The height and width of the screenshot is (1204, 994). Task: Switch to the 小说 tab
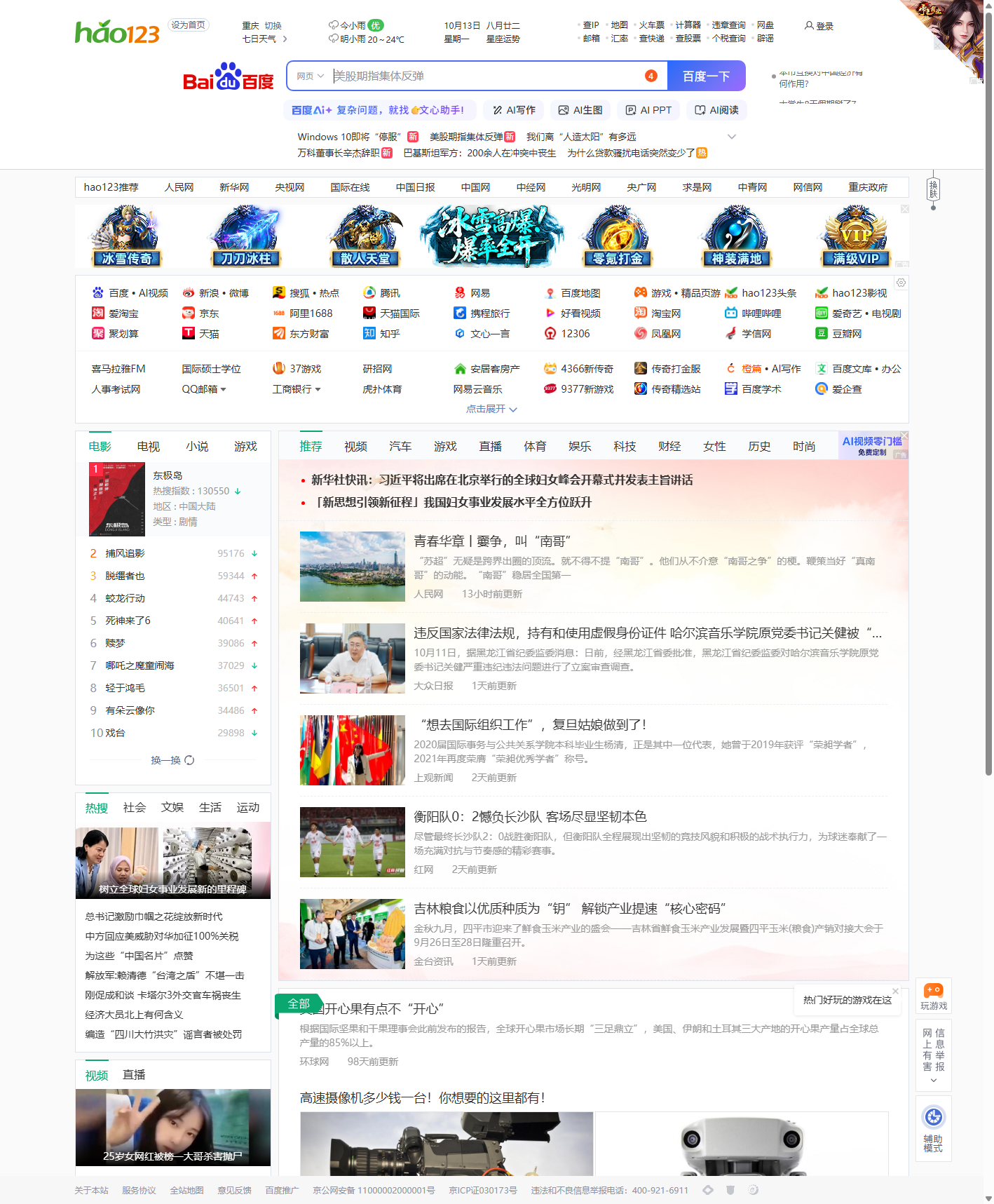click(x=197, y=447)
